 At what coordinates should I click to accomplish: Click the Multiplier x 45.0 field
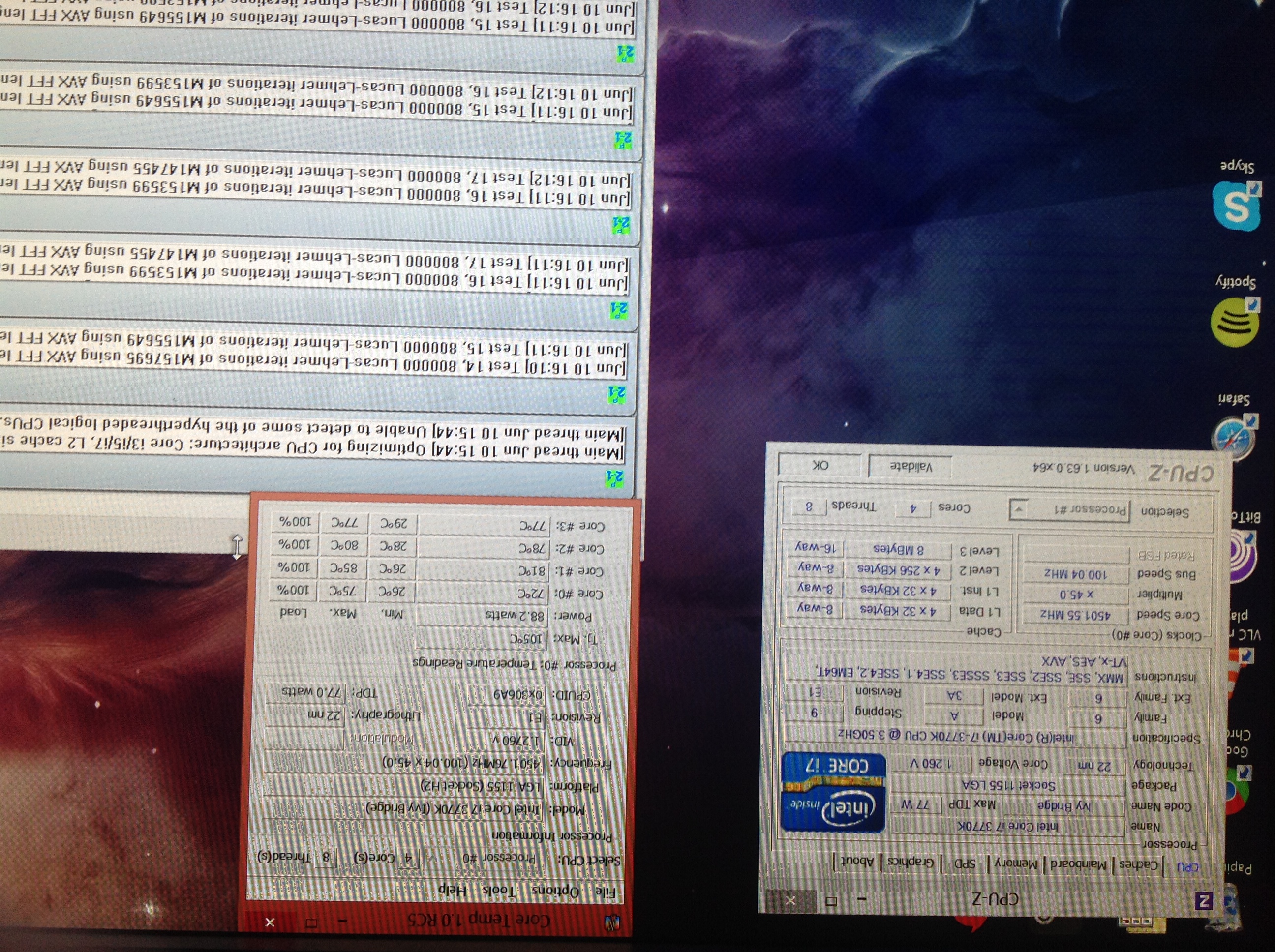coord(1076,594)
